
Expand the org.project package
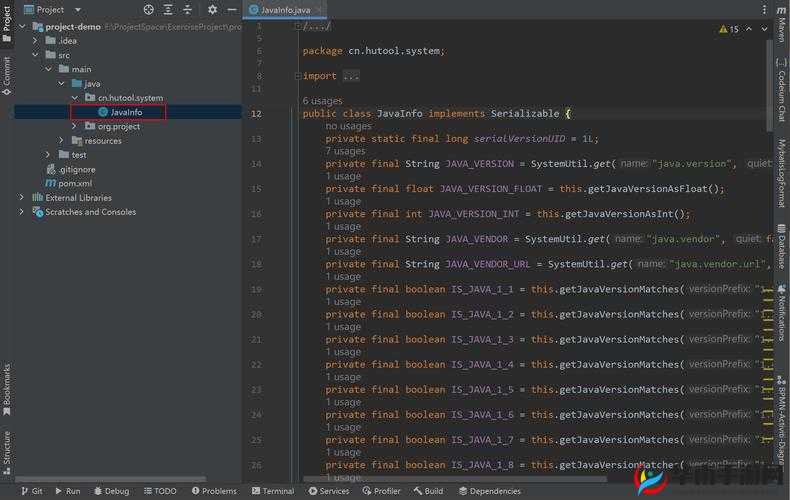74,127
